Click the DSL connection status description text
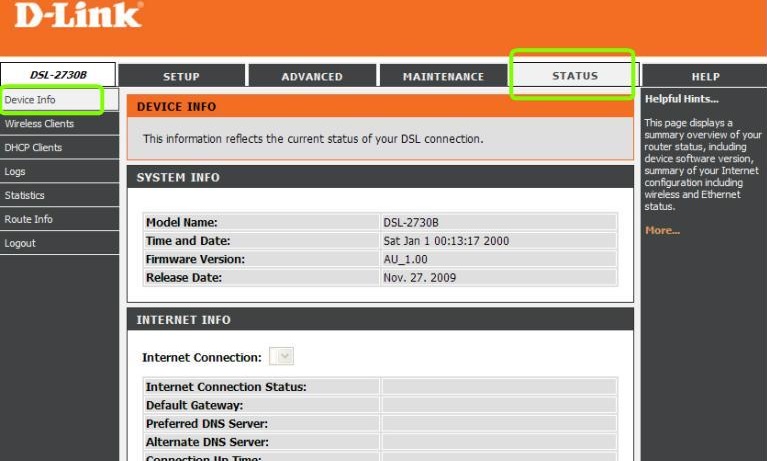The width and height of the screenshot is (767, 461). point(313,139)
